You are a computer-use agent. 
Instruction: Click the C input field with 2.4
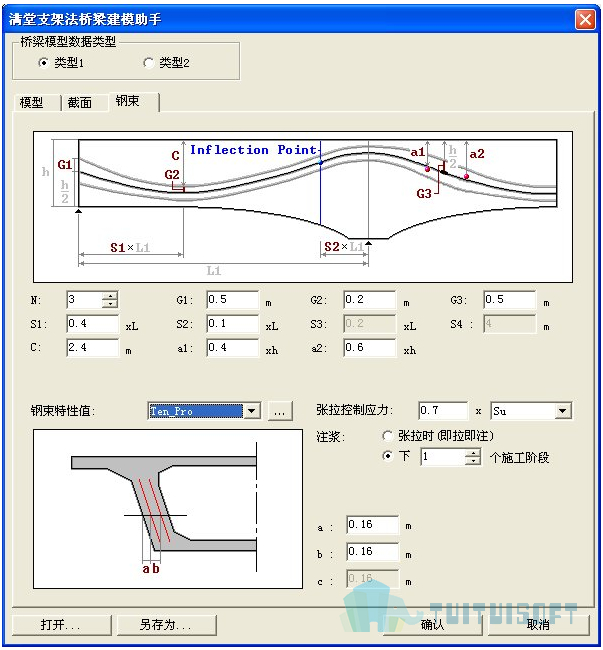click(93, 347)
